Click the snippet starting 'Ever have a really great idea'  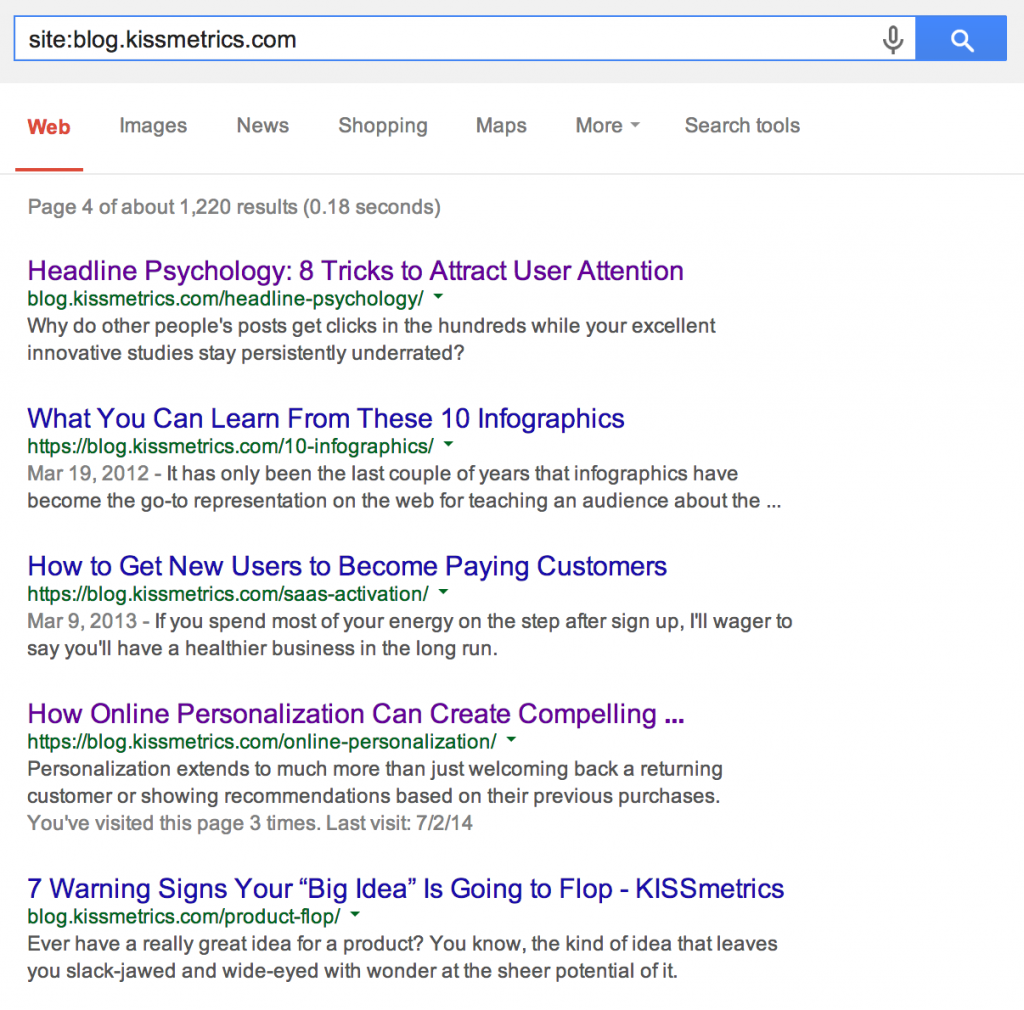[x=402, y=957]
